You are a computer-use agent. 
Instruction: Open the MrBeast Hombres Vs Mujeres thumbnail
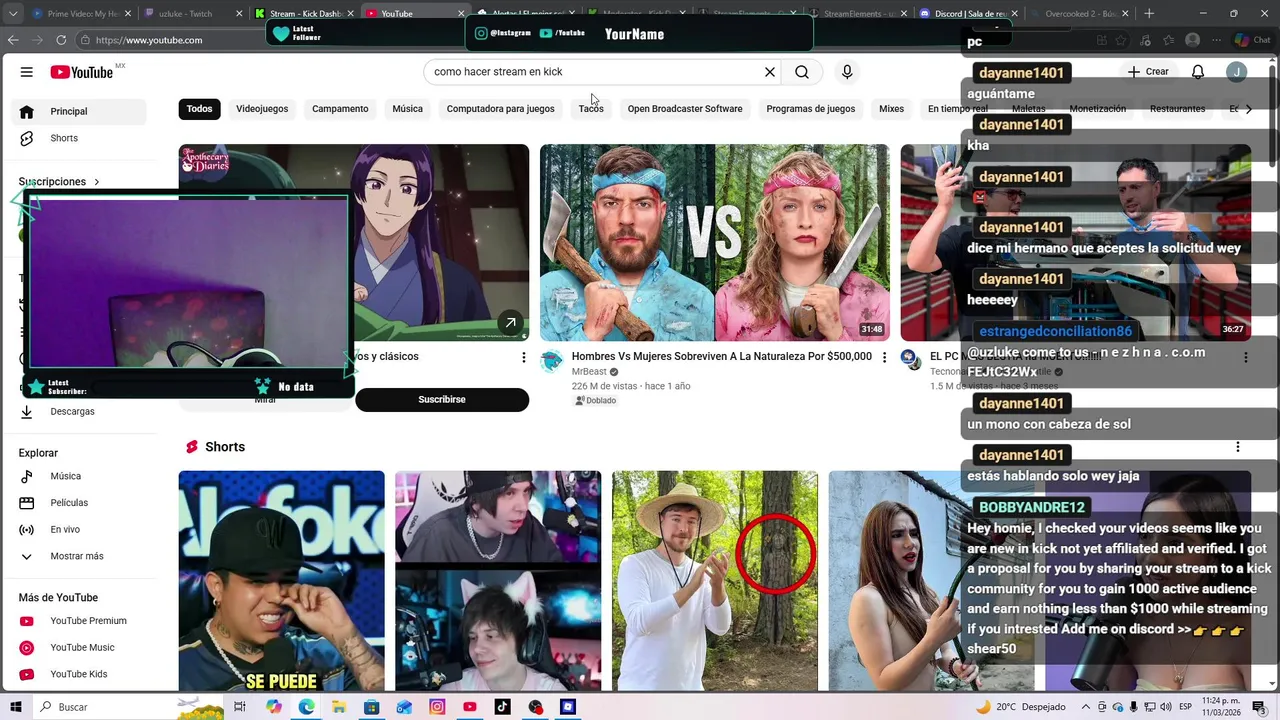pos(714,242)
